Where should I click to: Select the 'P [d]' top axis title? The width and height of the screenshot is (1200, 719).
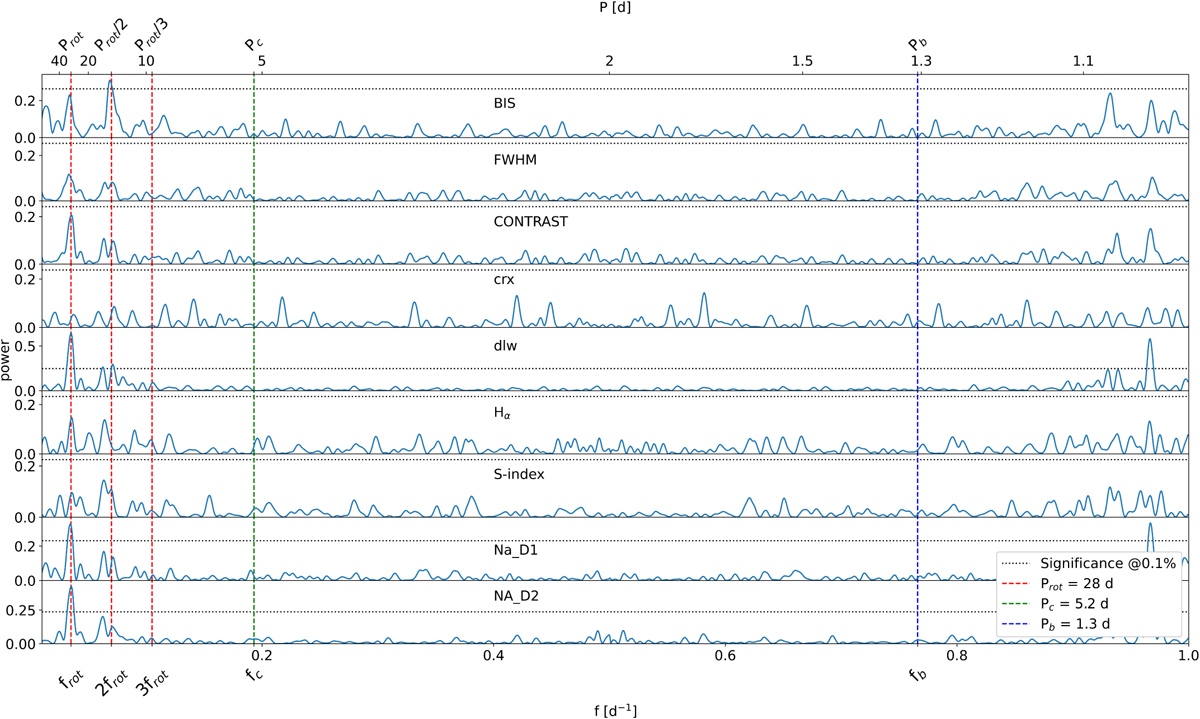coord(613,9)
